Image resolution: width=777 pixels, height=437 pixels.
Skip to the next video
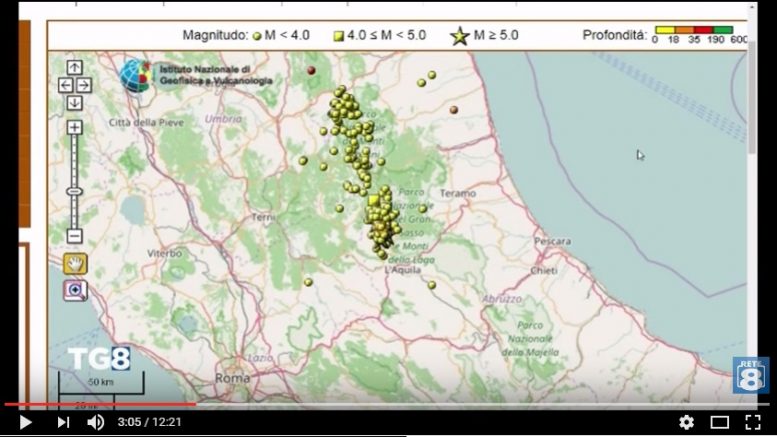[62, 422]
